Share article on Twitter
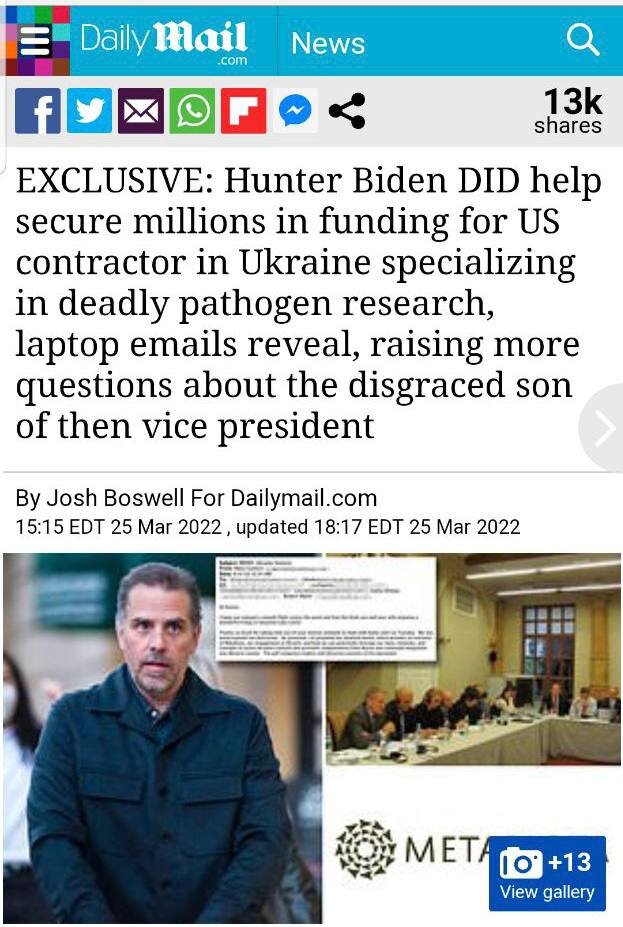 89,111
